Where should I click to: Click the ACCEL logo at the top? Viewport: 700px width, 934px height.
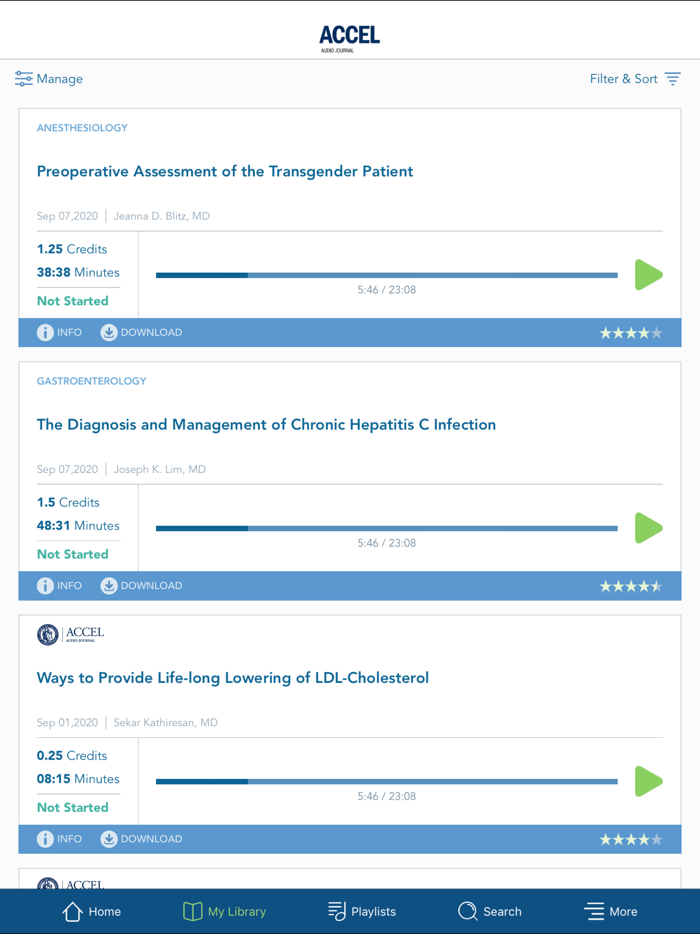tap(349, 33)
